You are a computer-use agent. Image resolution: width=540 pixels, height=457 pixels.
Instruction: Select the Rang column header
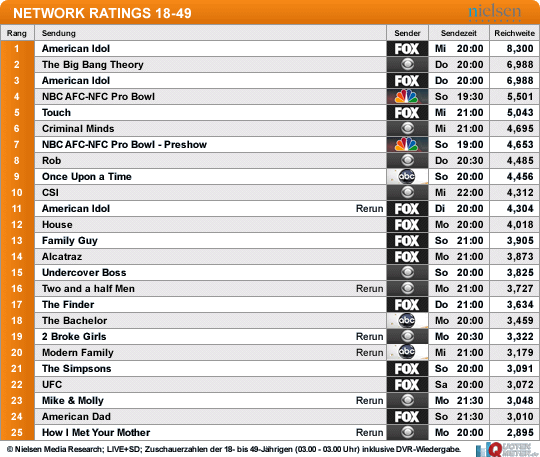[x=17, y=33]
